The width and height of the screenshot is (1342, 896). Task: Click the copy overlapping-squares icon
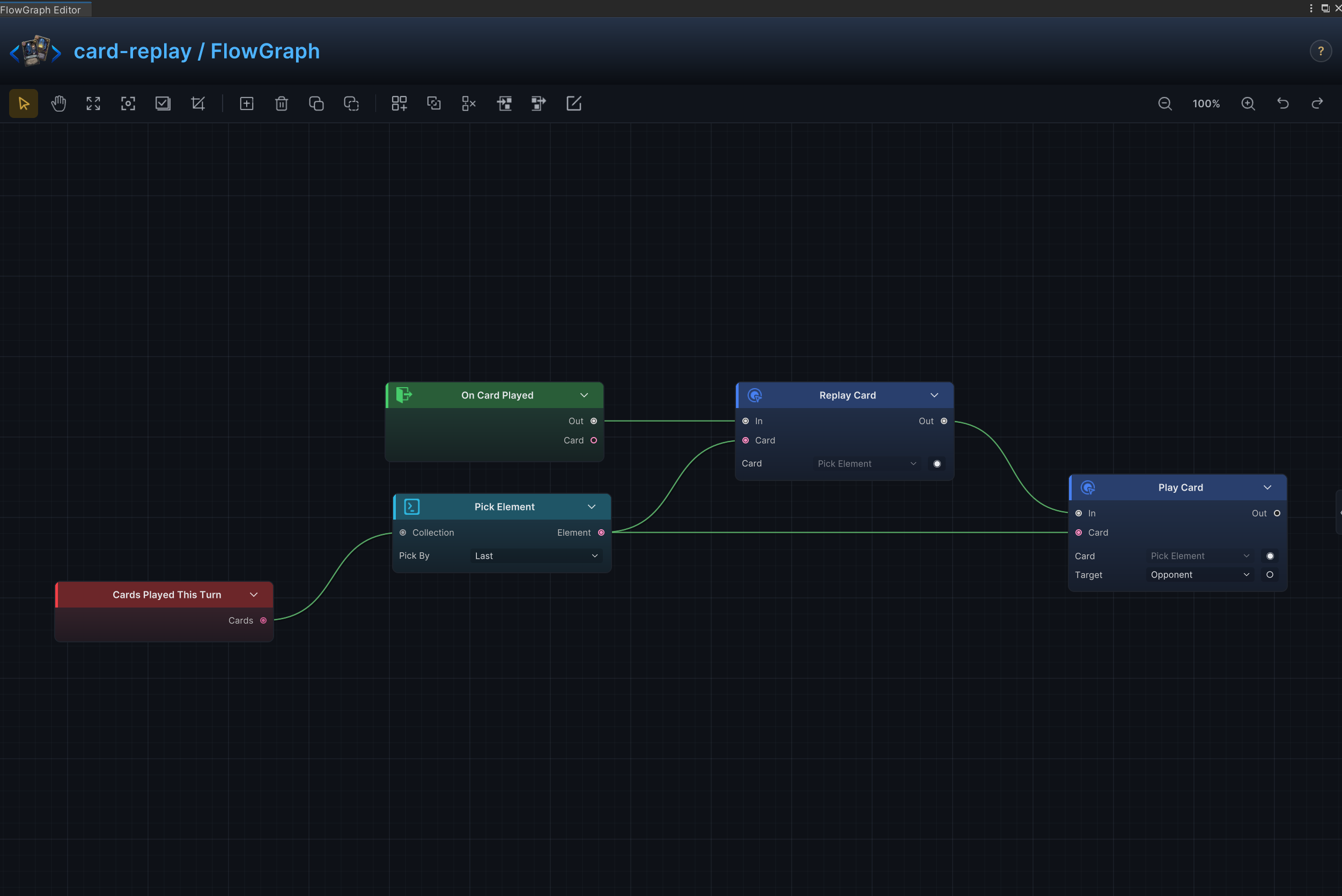click(x=316, y=103)
